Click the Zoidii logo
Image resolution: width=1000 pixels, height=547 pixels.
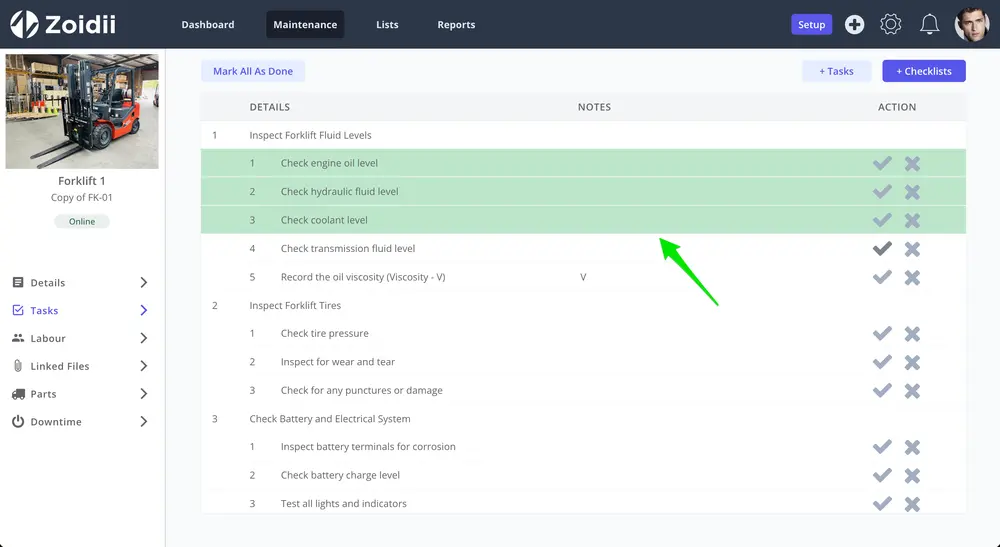coord(63,24)
